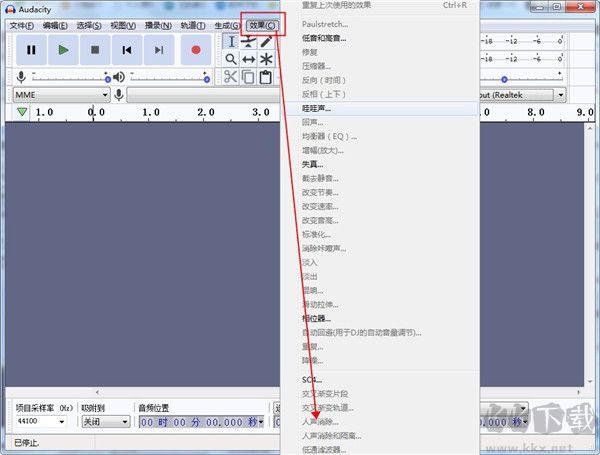Image resolution: width=600 pixels, height=455 pixels.
Task: Adjust the blue slider knob right of the menu
Action: [x=504, y=79]
